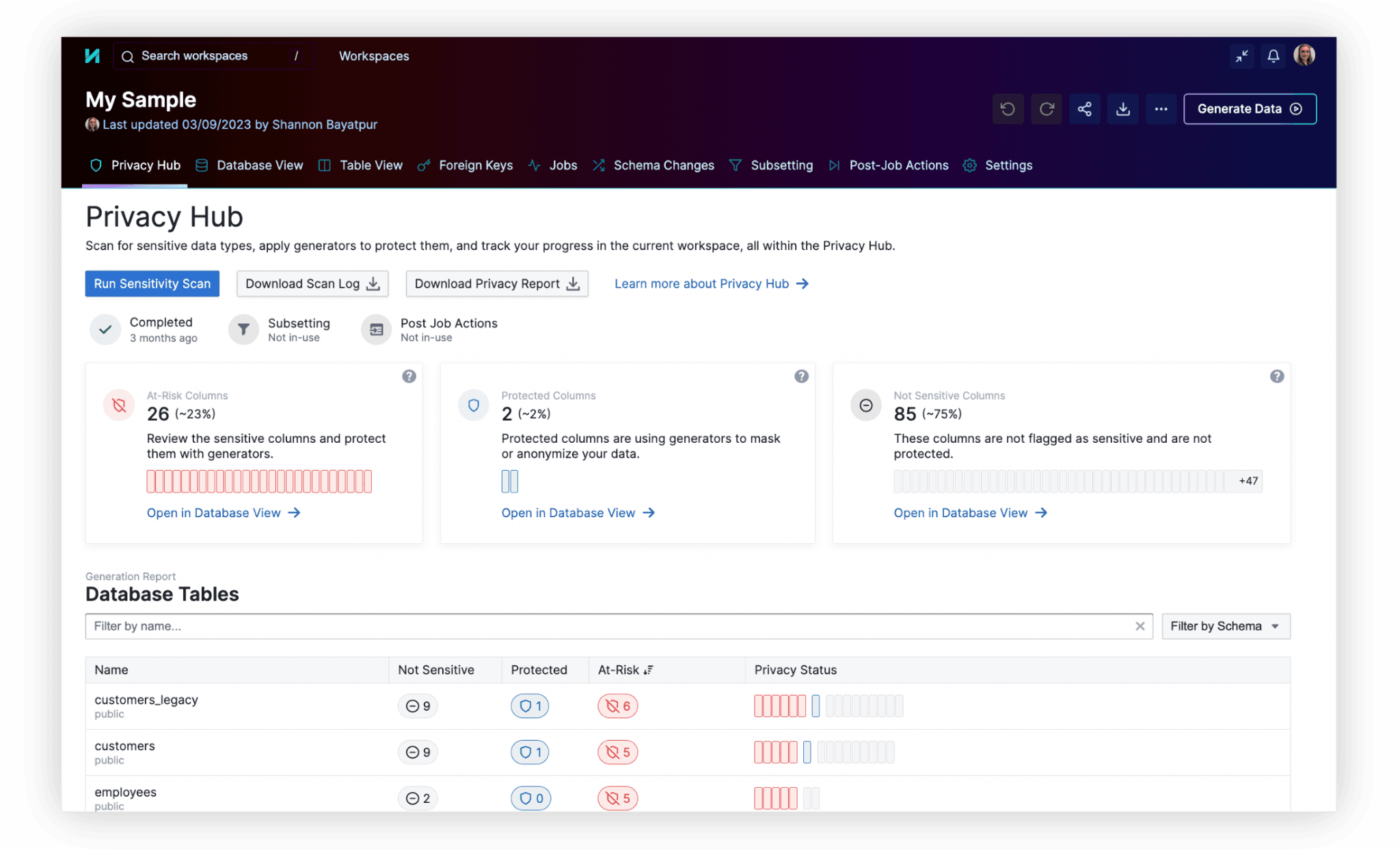Open user profile avatar menu
This screenshot has height=850, width=1400.
pyautogui.click(x=1304, y=55)
